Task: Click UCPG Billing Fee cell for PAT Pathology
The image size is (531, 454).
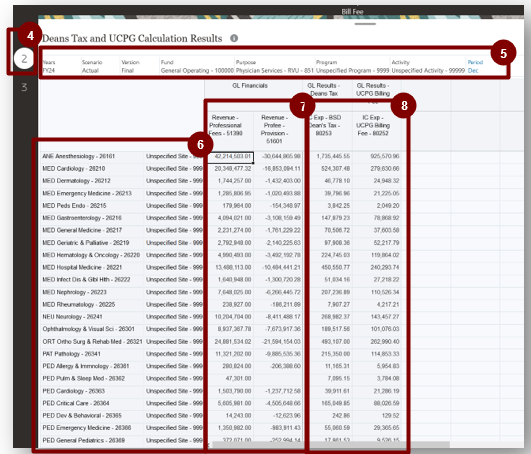Action: point(377,354)
